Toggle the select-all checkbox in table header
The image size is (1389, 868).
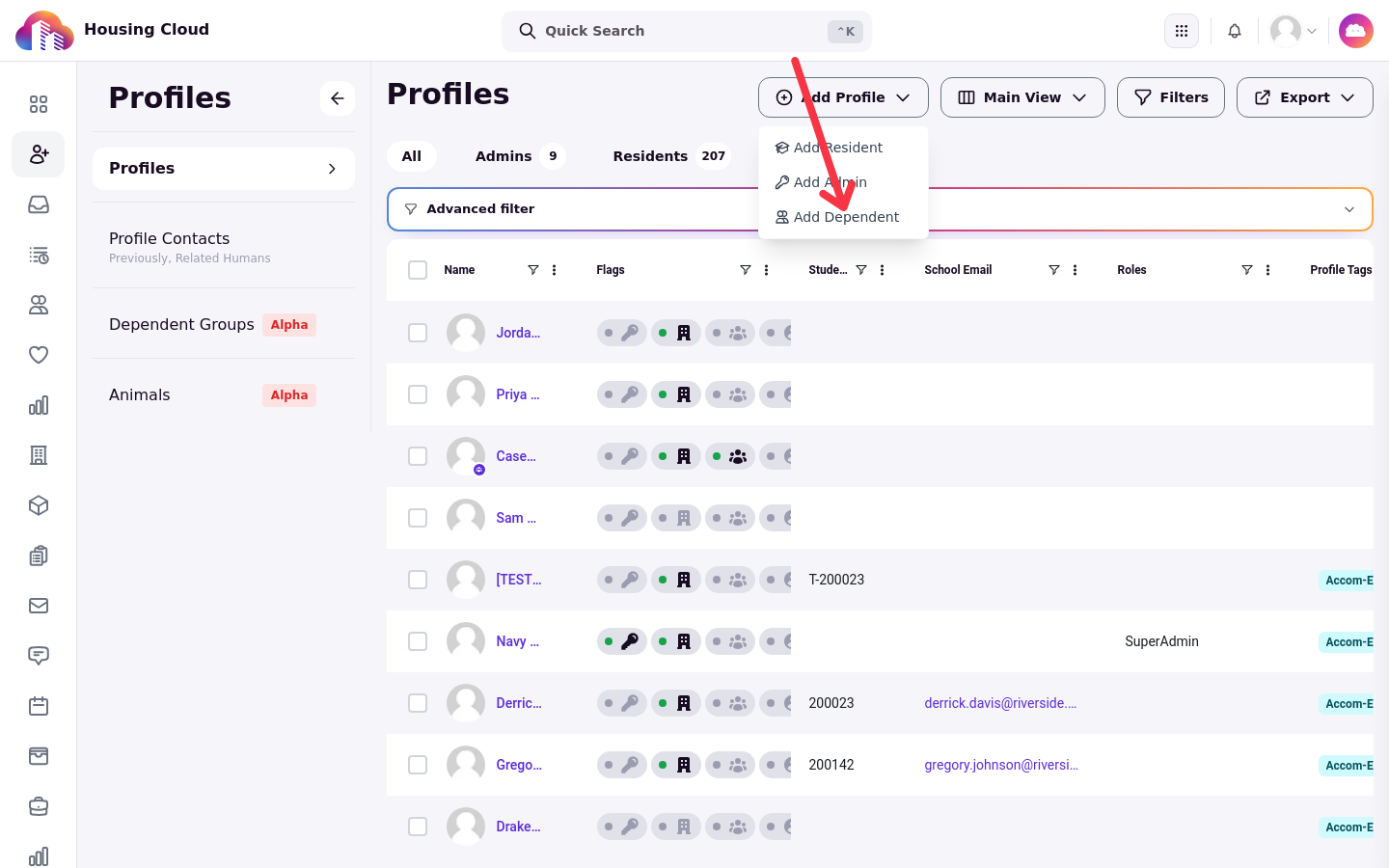tap(418, 270)
